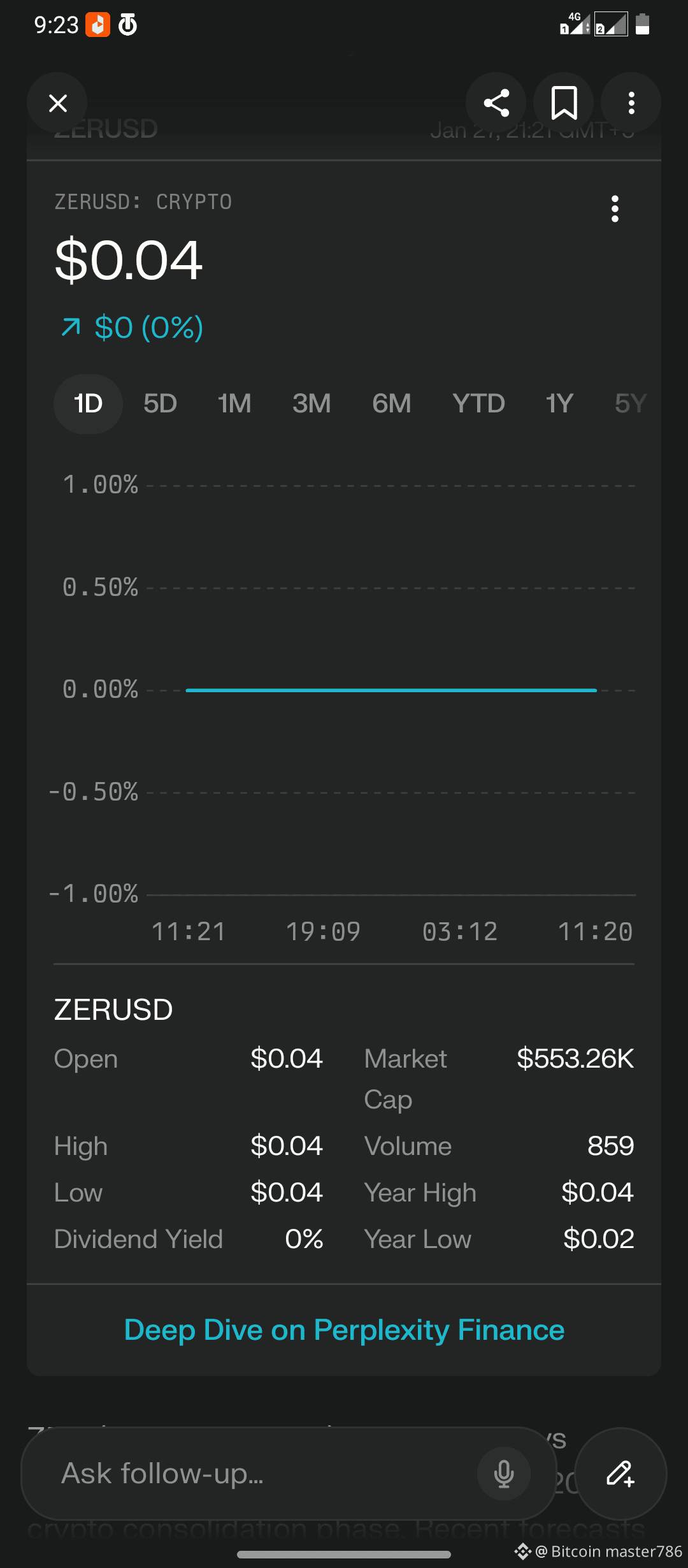Start a new thread with the pencil-plus icon

620,1474
